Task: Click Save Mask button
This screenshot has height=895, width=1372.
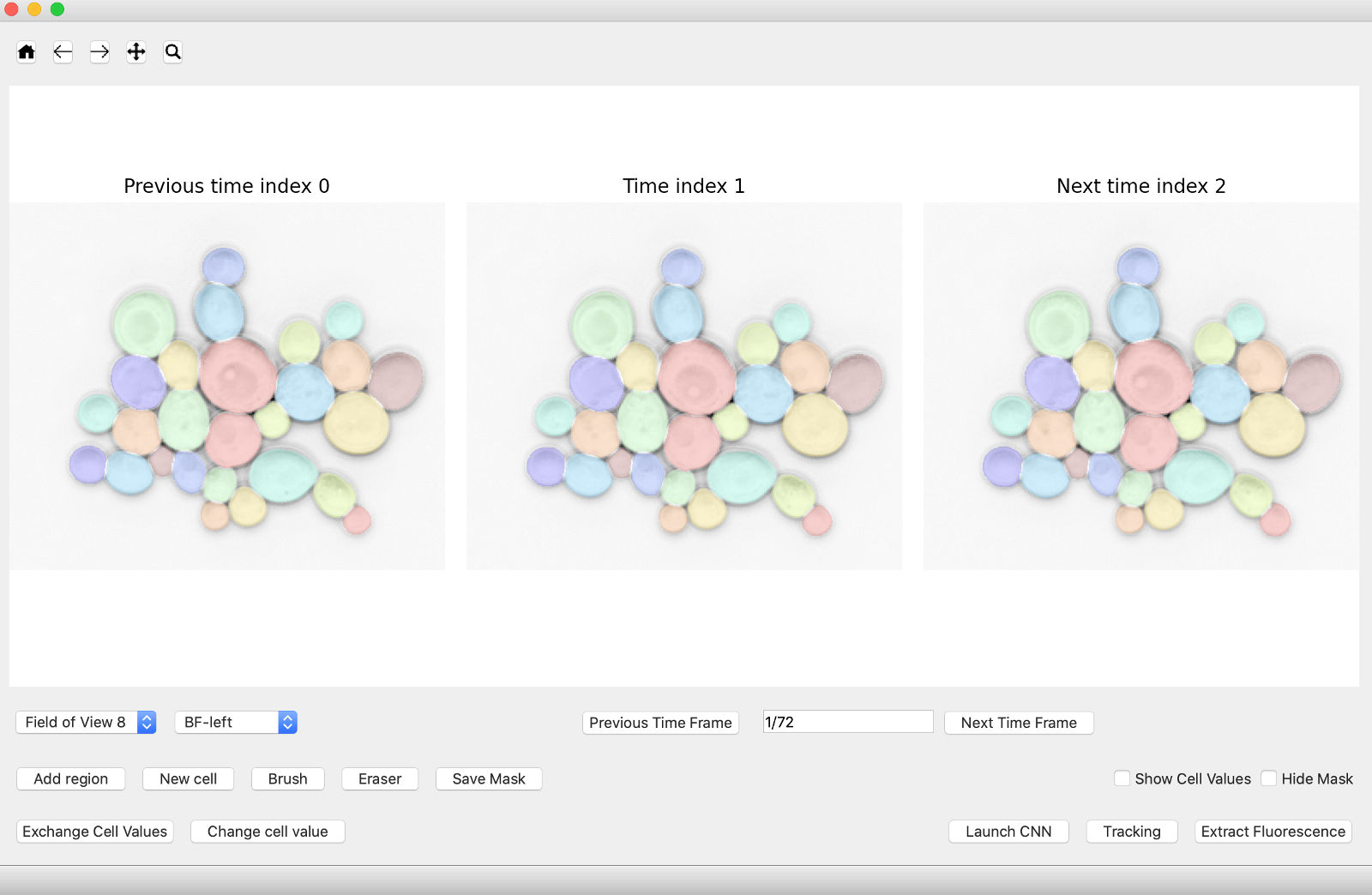Action: pos(489,778)
